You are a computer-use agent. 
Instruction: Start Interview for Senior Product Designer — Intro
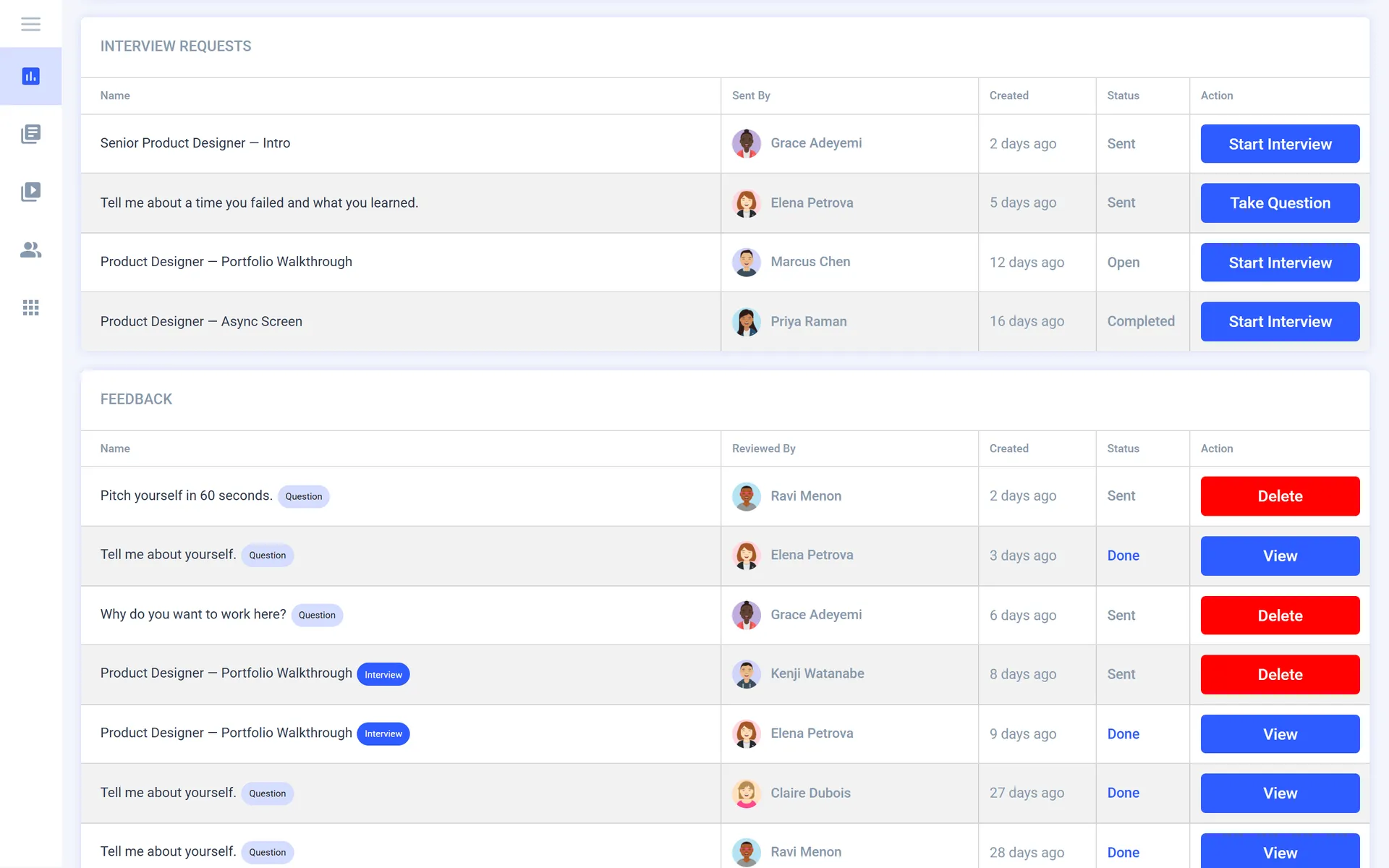[x=1280, y=144]
